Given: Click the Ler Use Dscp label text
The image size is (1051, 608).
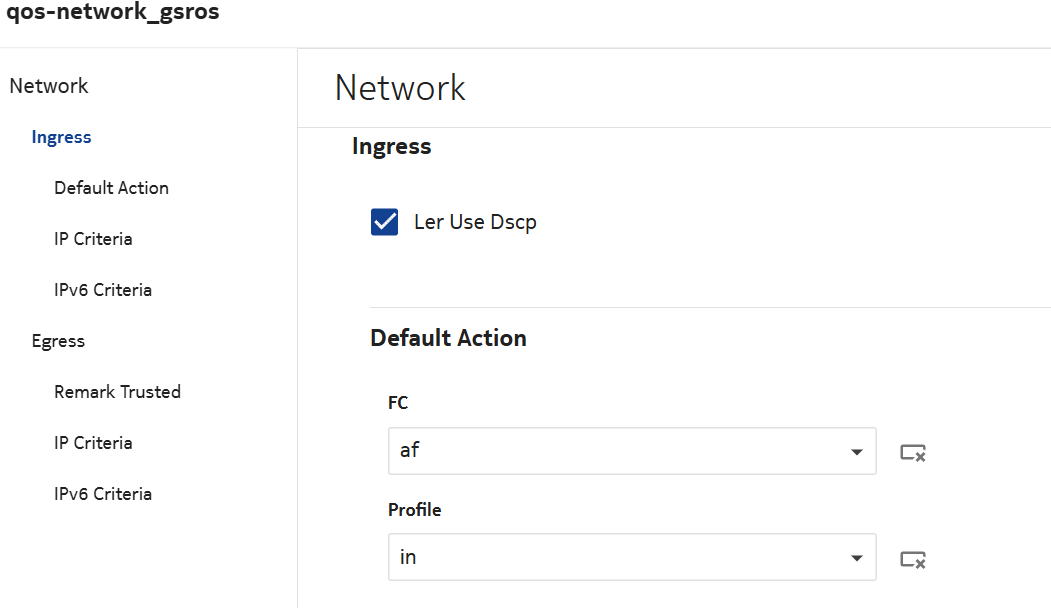Looking at the screenshot, I should click(475, 222).
